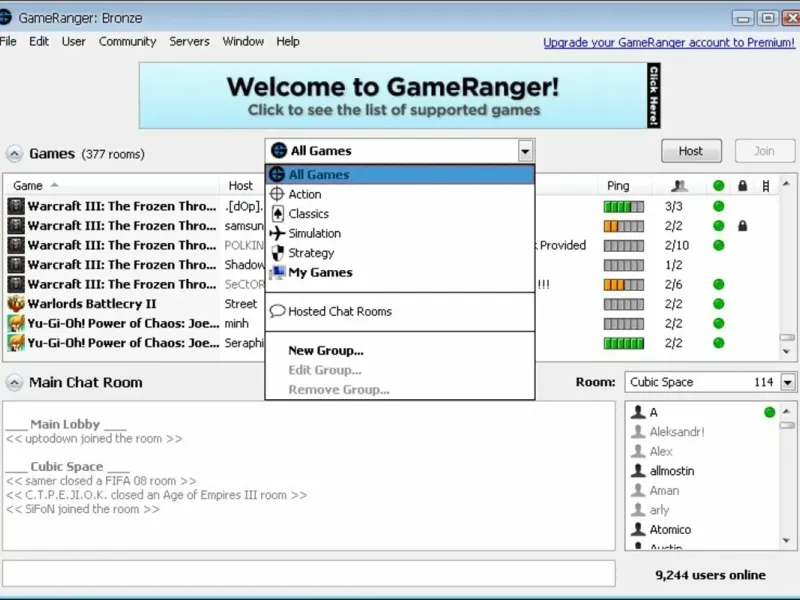The width and height of the screenshot is (800, 600).
Task: Click the Join button
Action: (764, 151)
